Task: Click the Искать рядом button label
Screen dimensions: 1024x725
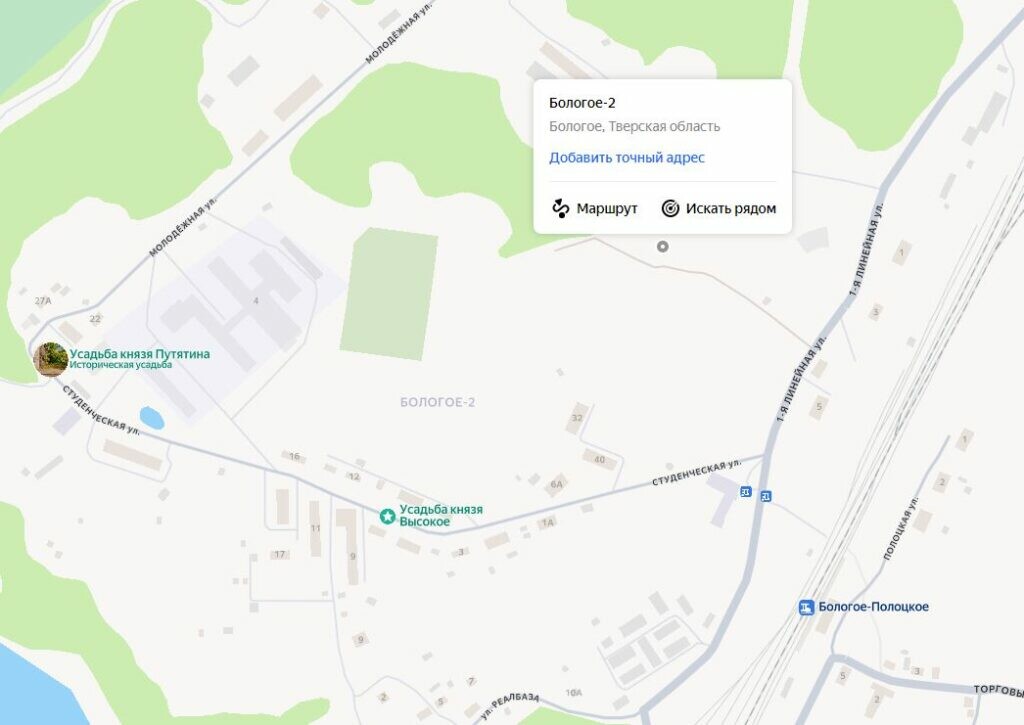Action: [x=731, y=208]
